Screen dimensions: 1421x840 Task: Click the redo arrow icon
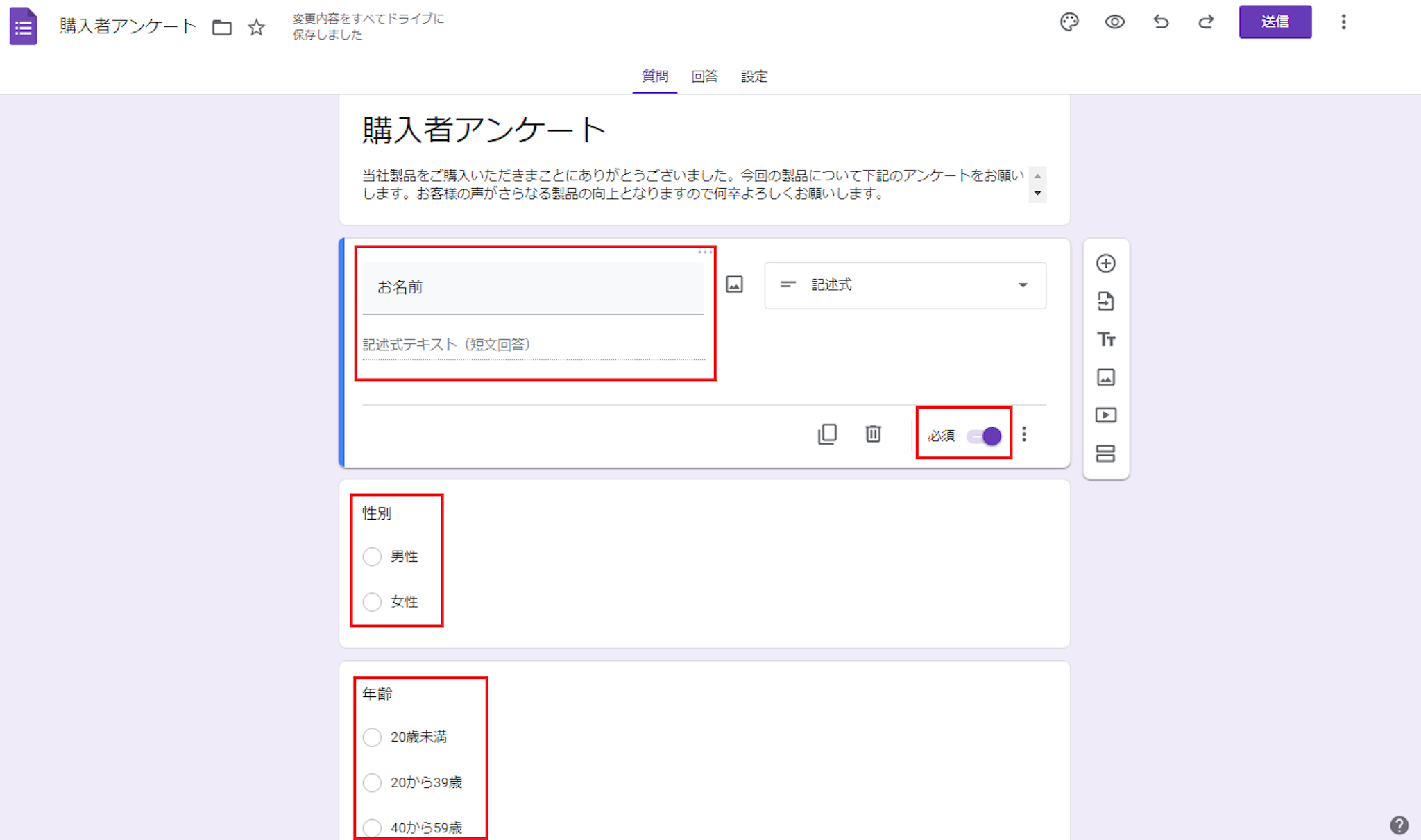coord(1206,22)
